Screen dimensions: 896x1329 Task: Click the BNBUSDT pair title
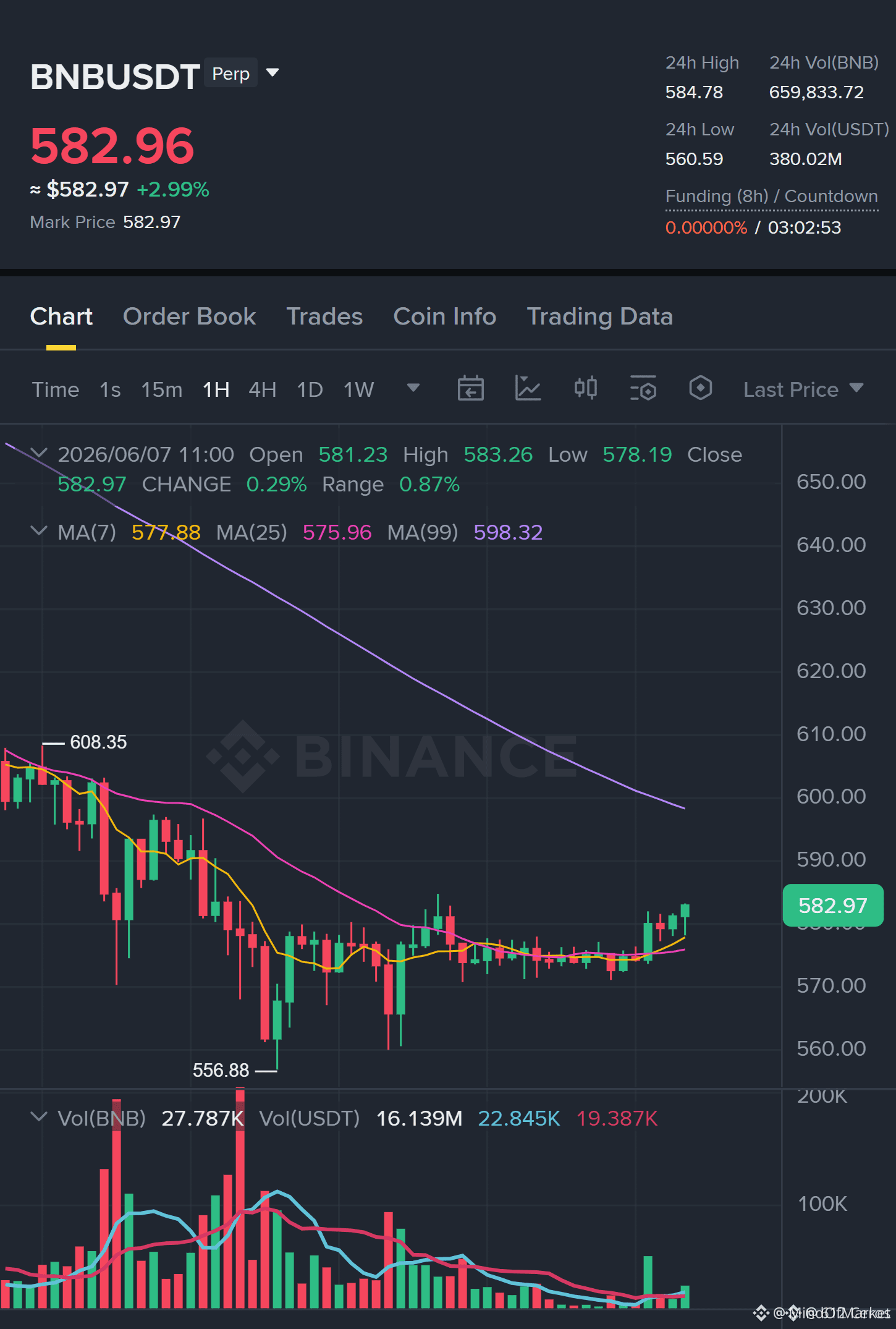click(115, 77)
